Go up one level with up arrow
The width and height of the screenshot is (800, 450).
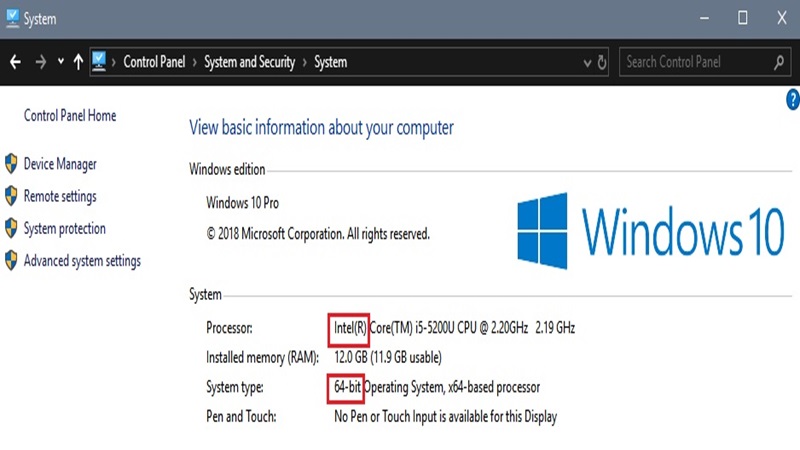[x=78, y=62]
